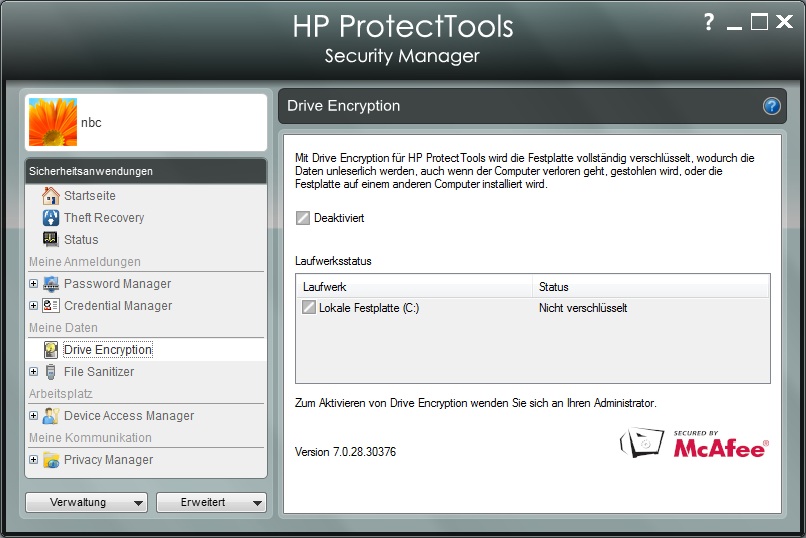Click the Startseite house icon
This screenshot has width=806, height=538.
pyautogui.click(x=50, y=196)
